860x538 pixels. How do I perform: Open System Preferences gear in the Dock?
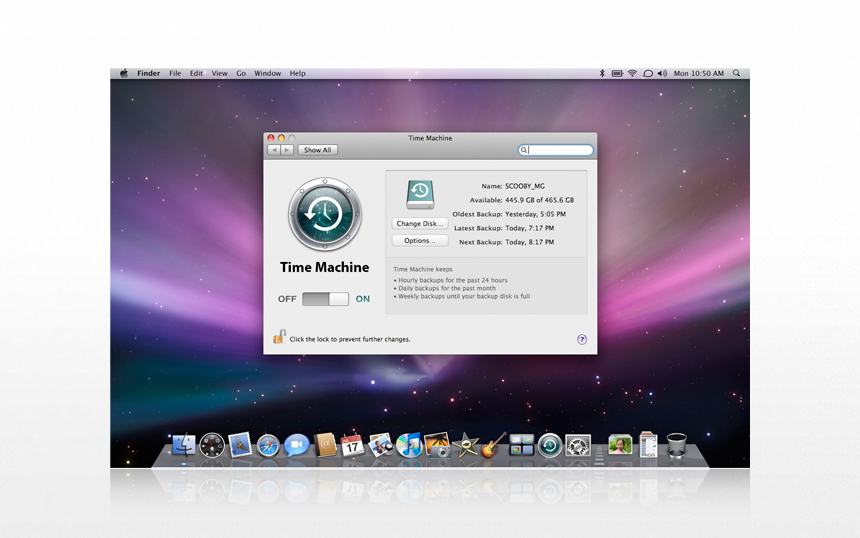pyautogui.click(x=577, y=446)
